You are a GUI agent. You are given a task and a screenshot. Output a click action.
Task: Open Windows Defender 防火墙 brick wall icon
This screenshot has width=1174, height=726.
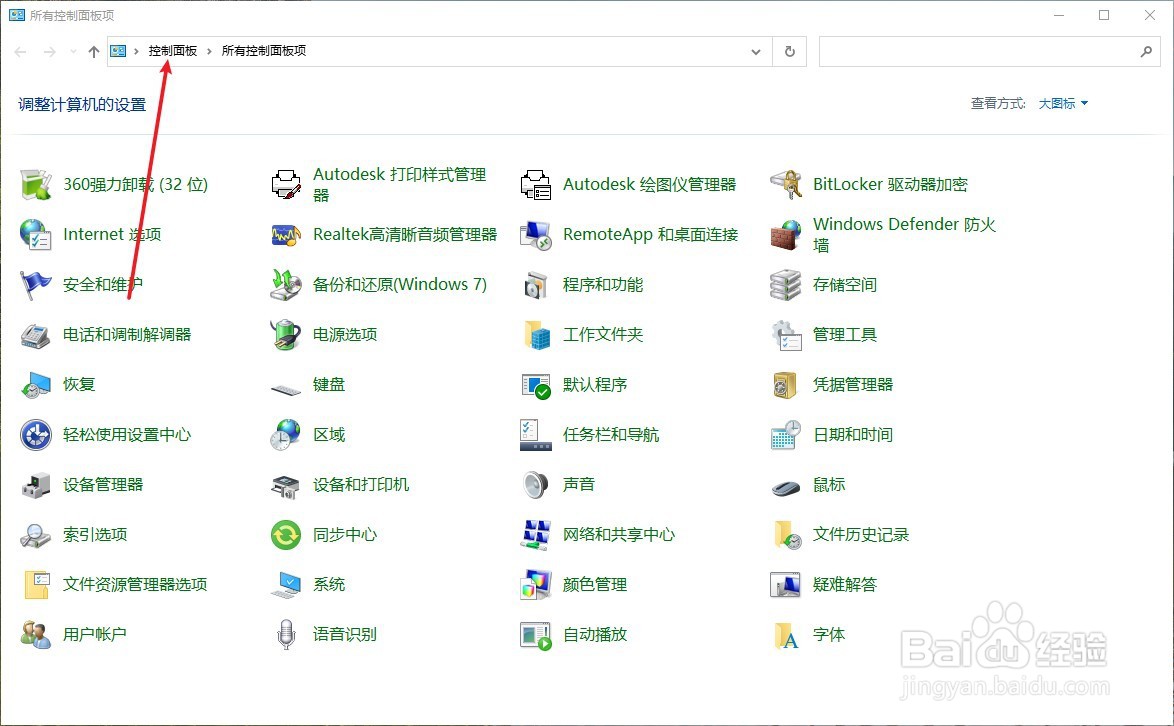click(x=785, y=234)
